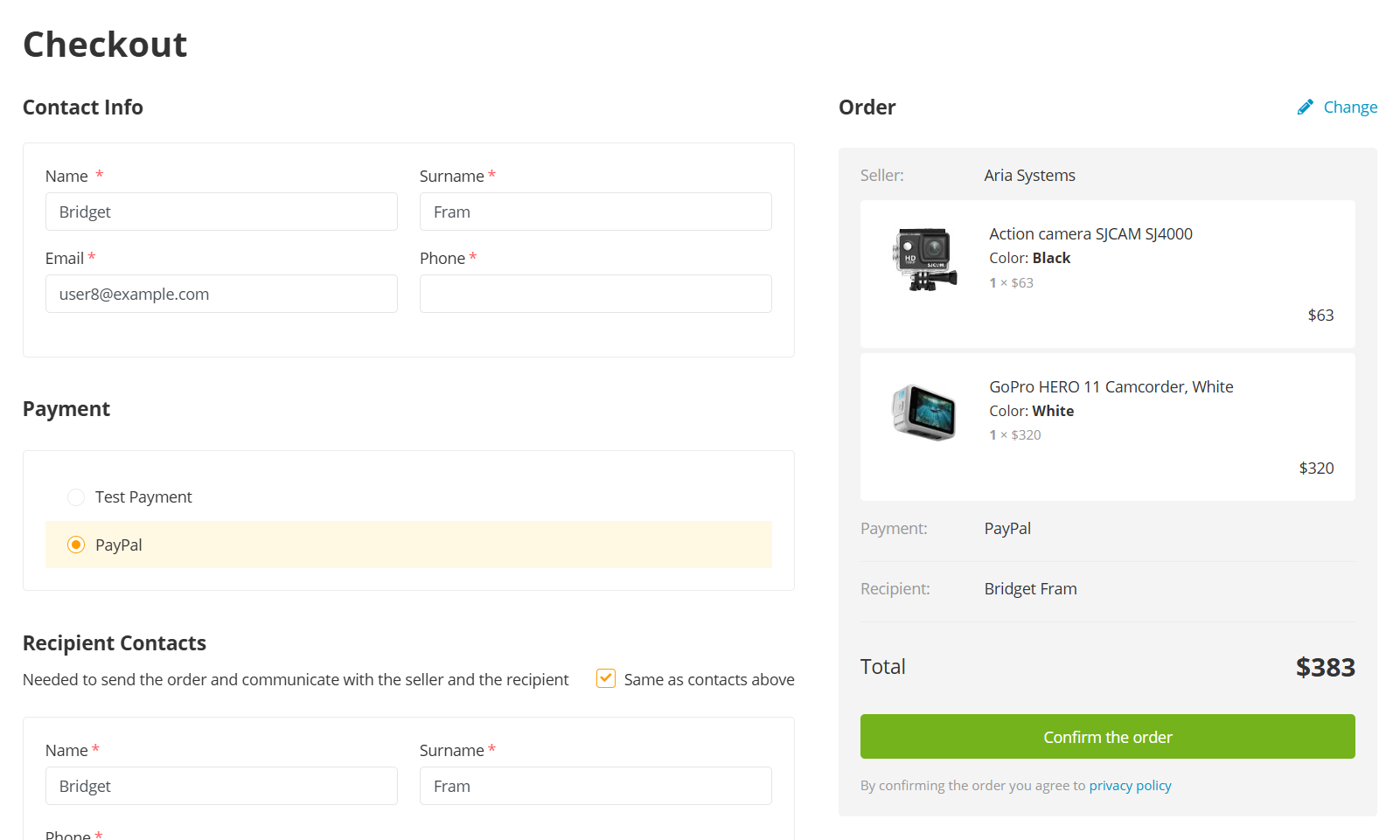Click the pencil edit icon beside Change

coord(1305,108)
